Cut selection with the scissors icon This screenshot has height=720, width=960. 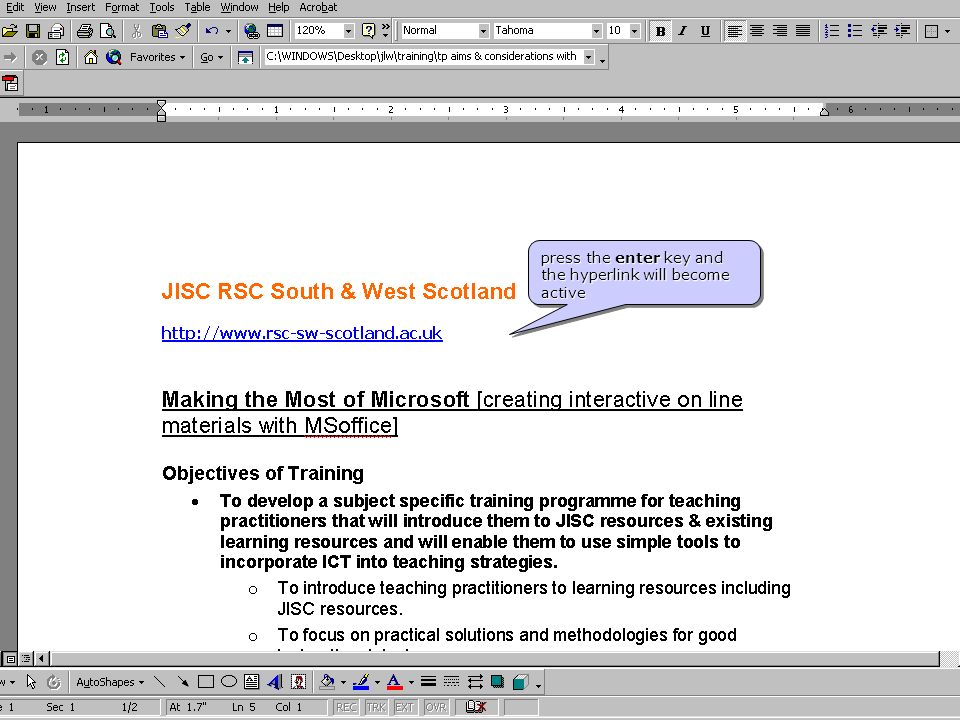click(x=137, y=31)
